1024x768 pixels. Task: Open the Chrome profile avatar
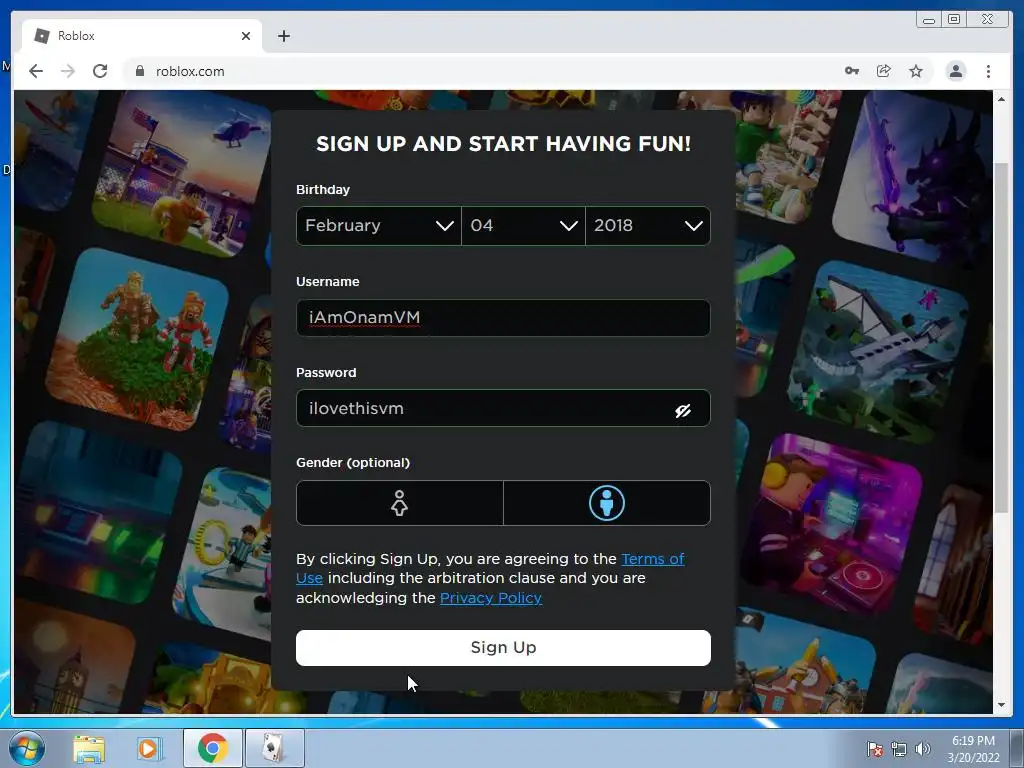click(x=955, y=71)
